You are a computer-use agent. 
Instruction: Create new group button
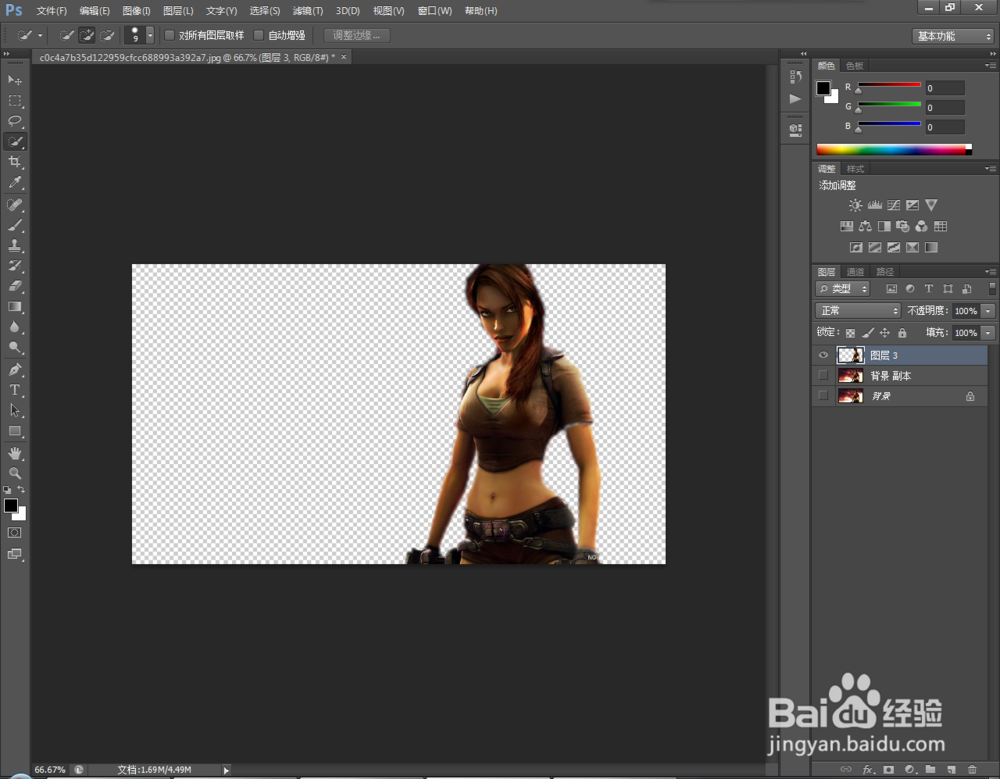930,769
